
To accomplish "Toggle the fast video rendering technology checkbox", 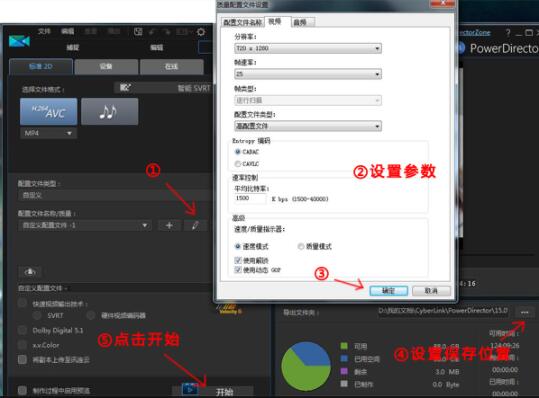I will [22, 303].
